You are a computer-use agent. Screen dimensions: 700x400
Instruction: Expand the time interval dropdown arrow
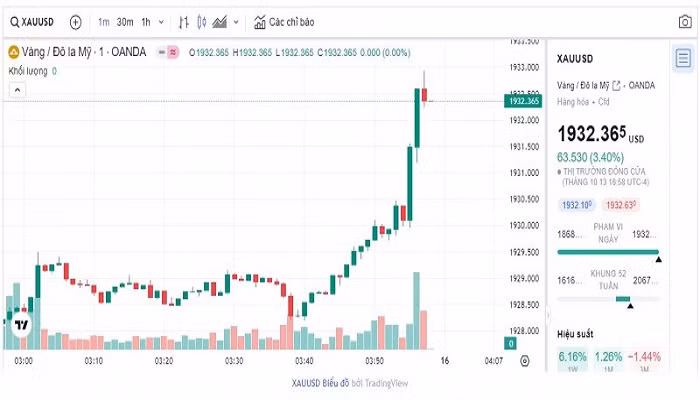162,21
